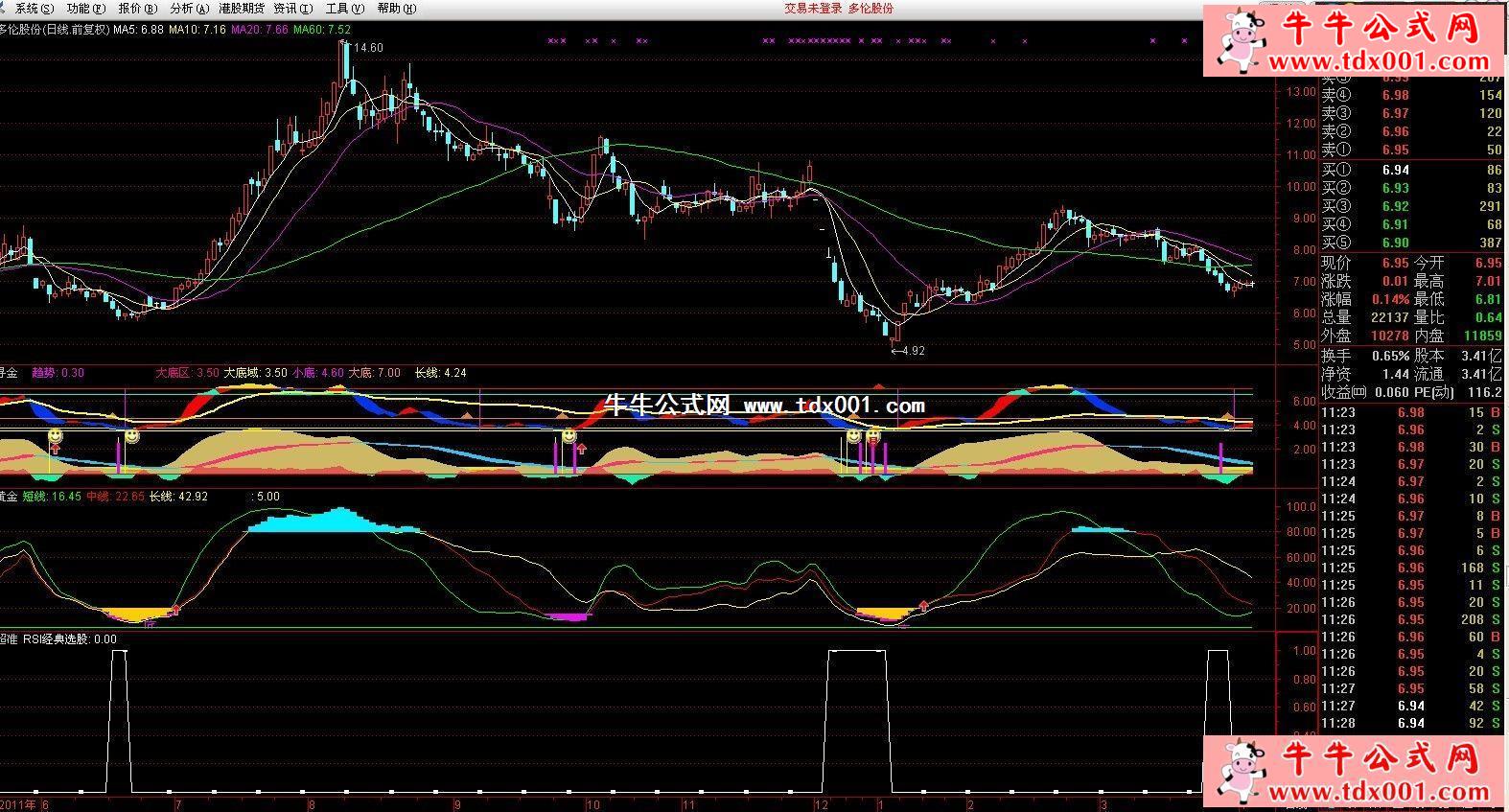Click the smiley buy marker nearest October
The width and height of the screenshot is (1509, 812).
click(x=569, y=436)
